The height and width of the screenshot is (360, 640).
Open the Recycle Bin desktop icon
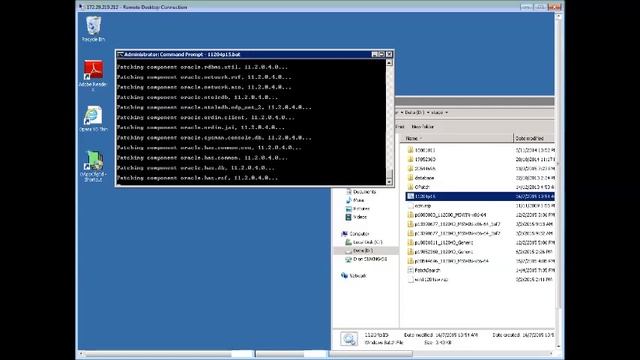(x=93, y=29)
